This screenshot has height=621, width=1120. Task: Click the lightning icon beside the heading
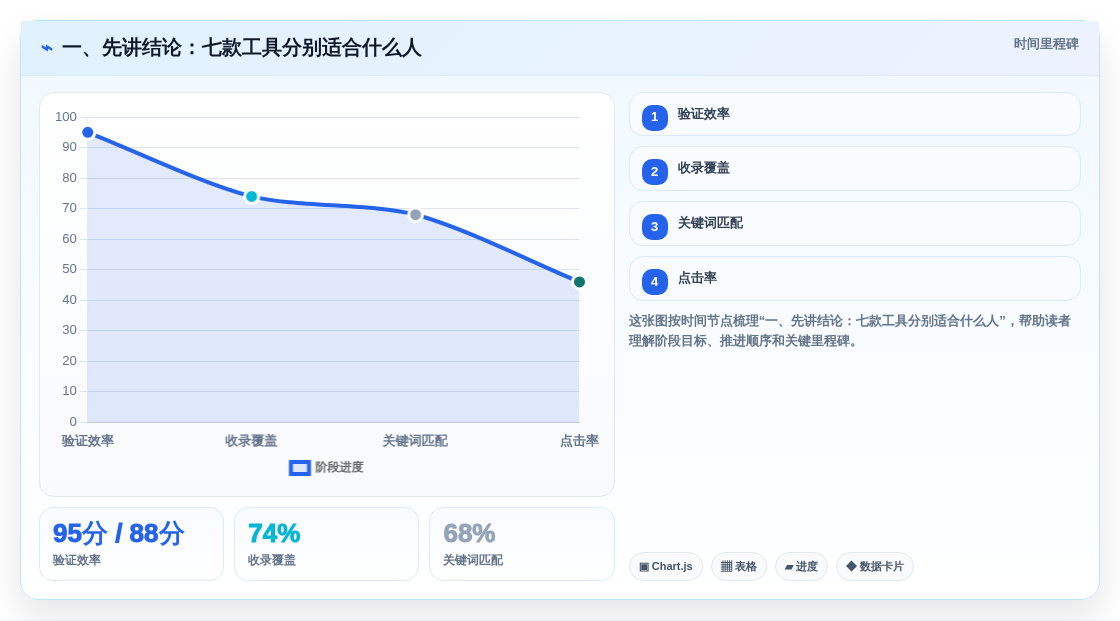tap(47, 49)
